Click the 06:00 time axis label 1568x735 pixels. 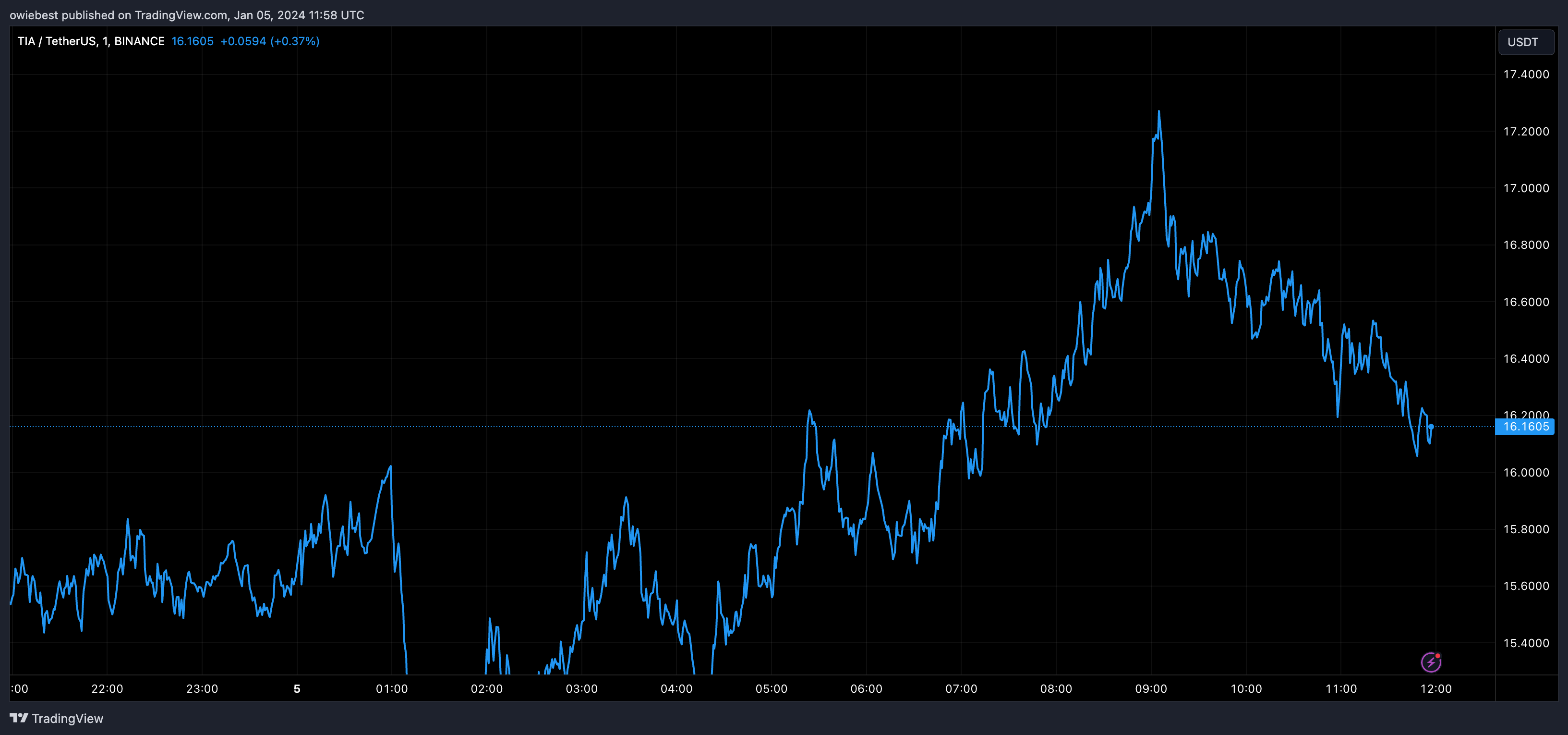click(866, 689)
